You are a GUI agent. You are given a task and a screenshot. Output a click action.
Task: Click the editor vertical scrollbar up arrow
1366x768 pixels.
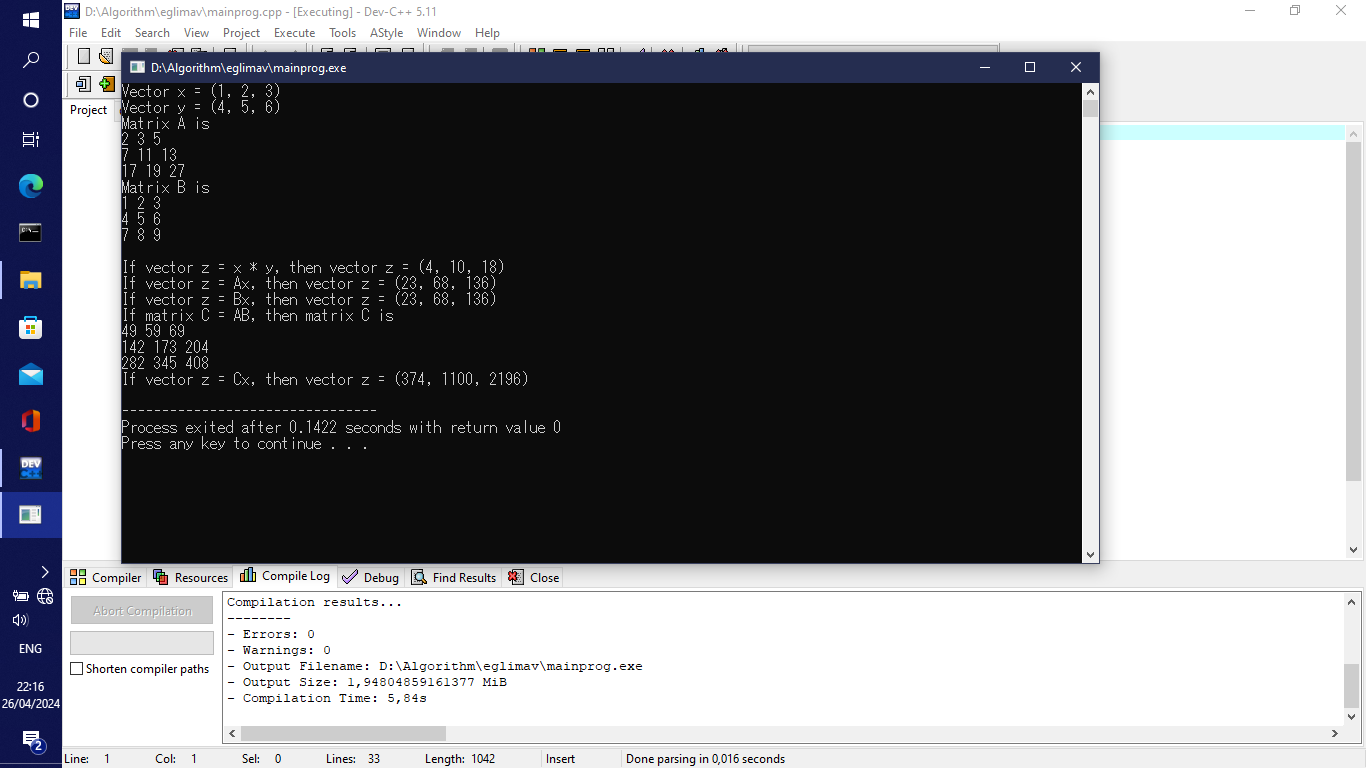point(1353,133)
